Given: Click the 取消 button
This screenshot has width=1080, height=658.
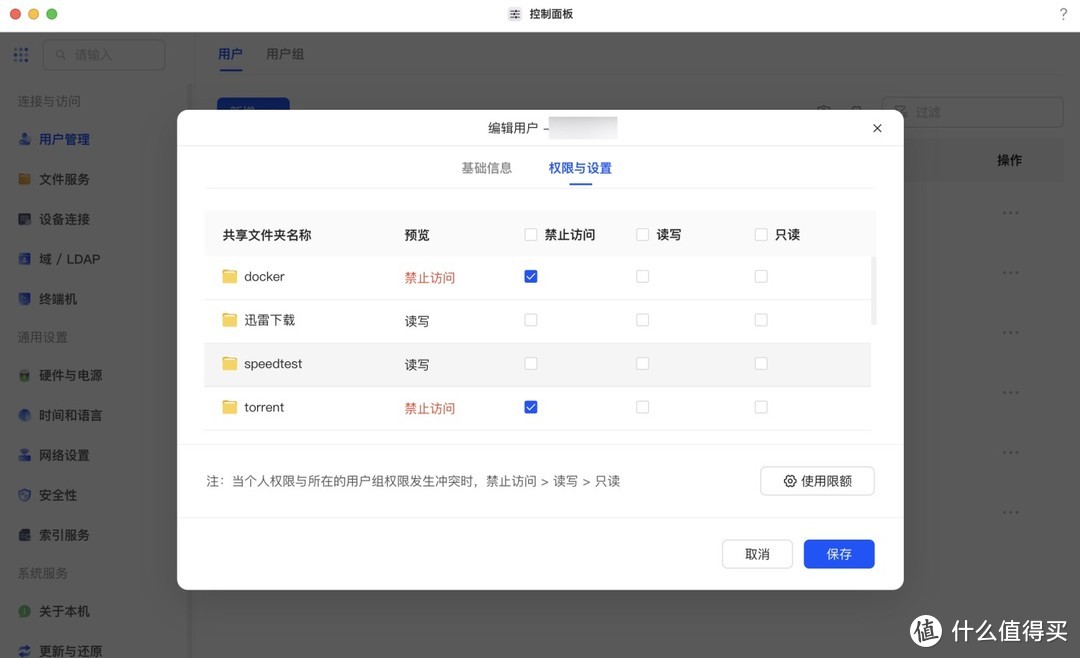Looking at the screenshot, I should point(757,554).
